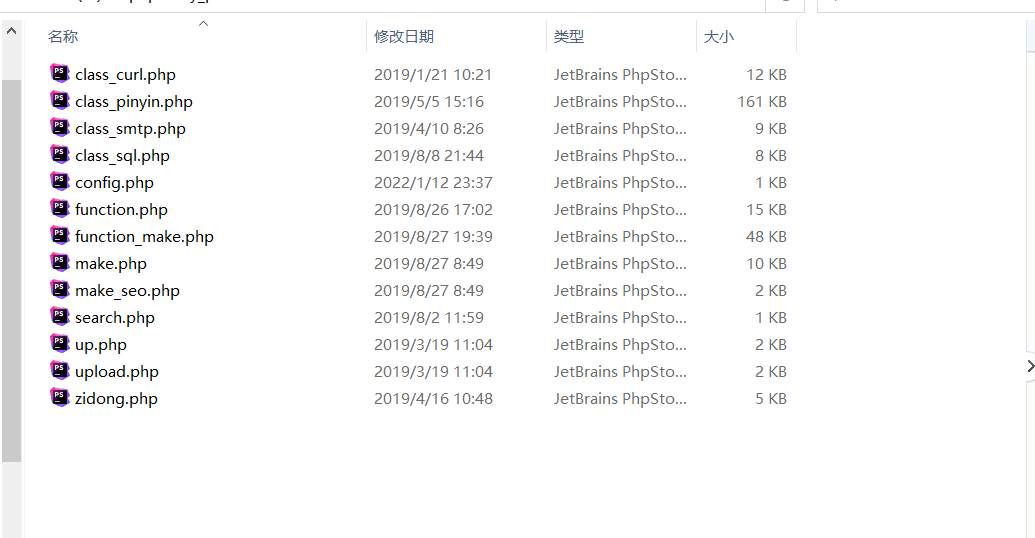The height and width of the screenshot is (538, 1035).
Task: Sort files by 大小 column
Action: click(x=718, y=37)
